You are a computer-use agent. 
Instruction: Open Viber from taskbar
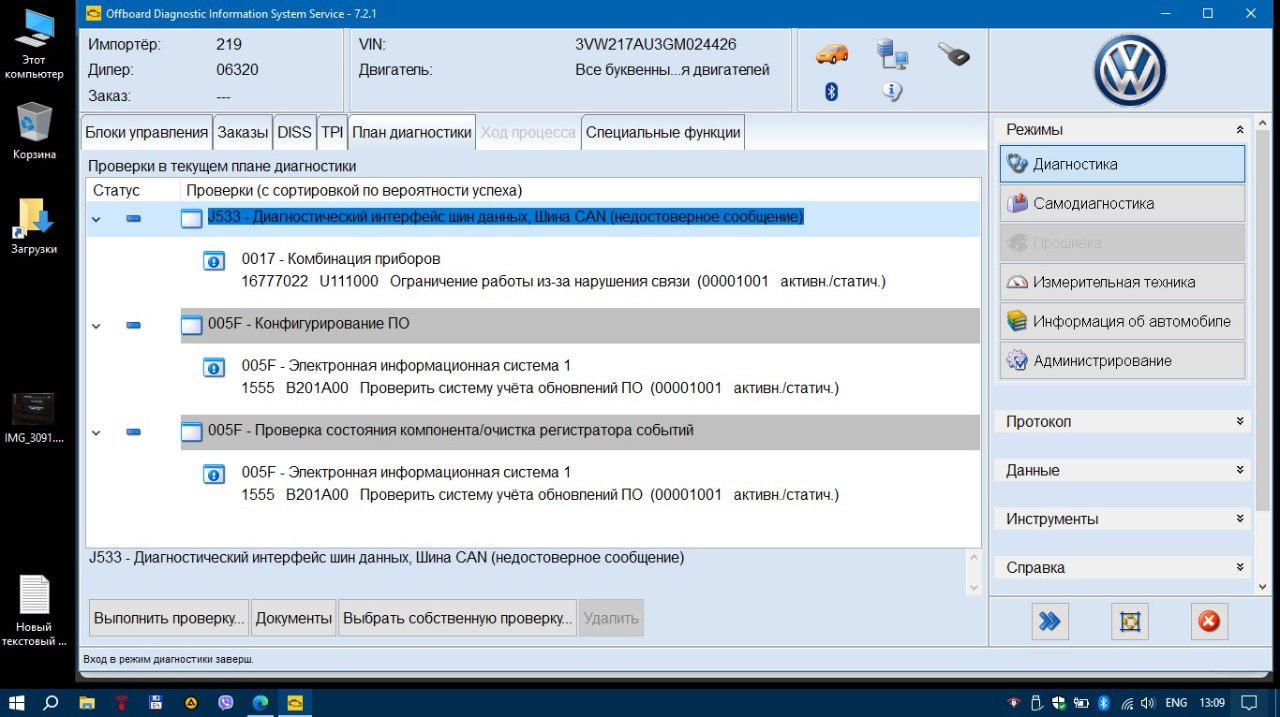click(x=225, y=703)
